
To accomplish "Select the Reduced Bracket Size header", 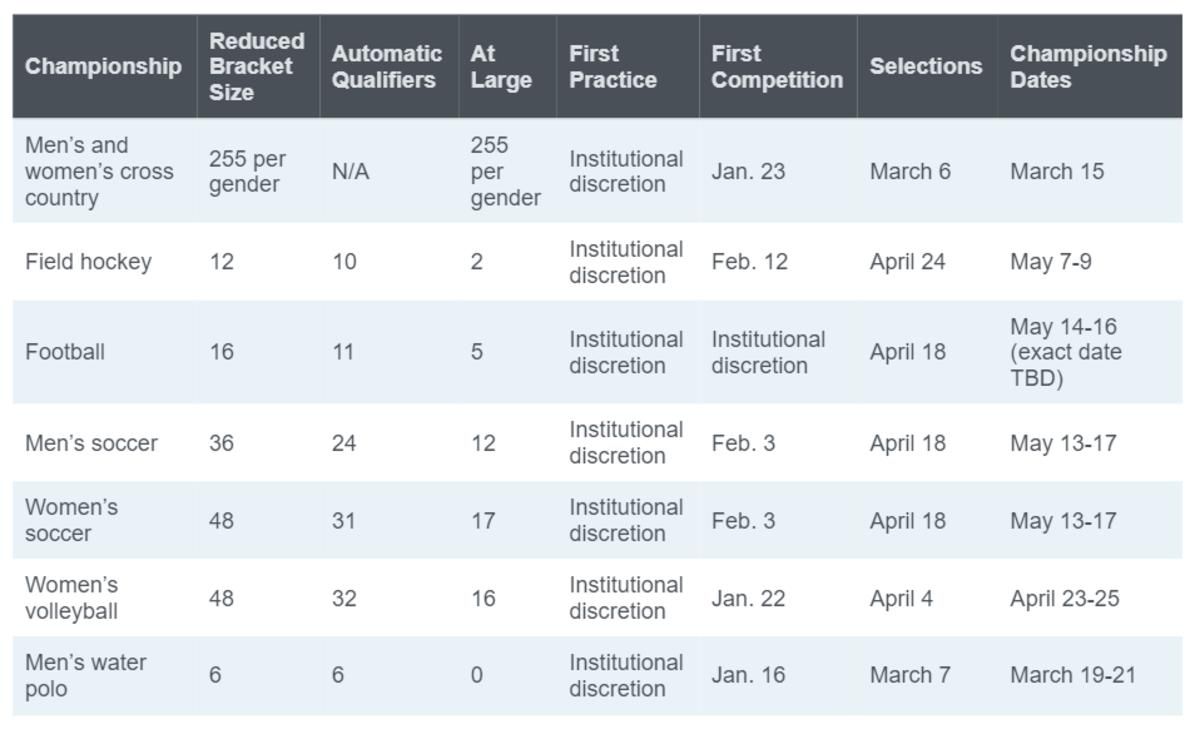I will pyautogui.click(x=257, y=66).
